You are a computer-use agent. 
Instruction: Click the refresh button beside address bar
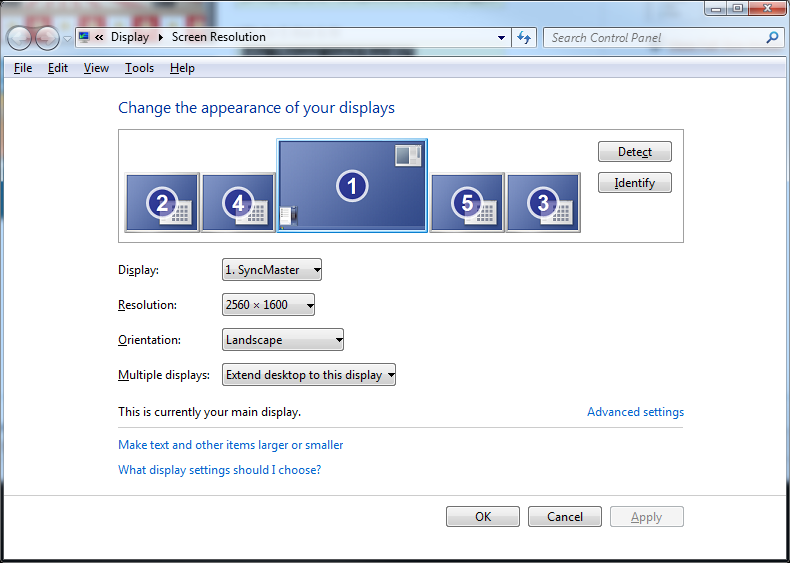pos(525,38)
